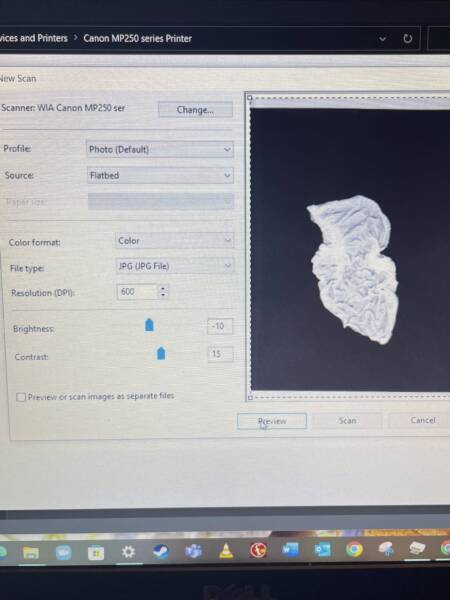This screenshot has height=600, width=450.
Task: Expand the Profile dropdown showing Photo (Default)
Action: [160, 149]
